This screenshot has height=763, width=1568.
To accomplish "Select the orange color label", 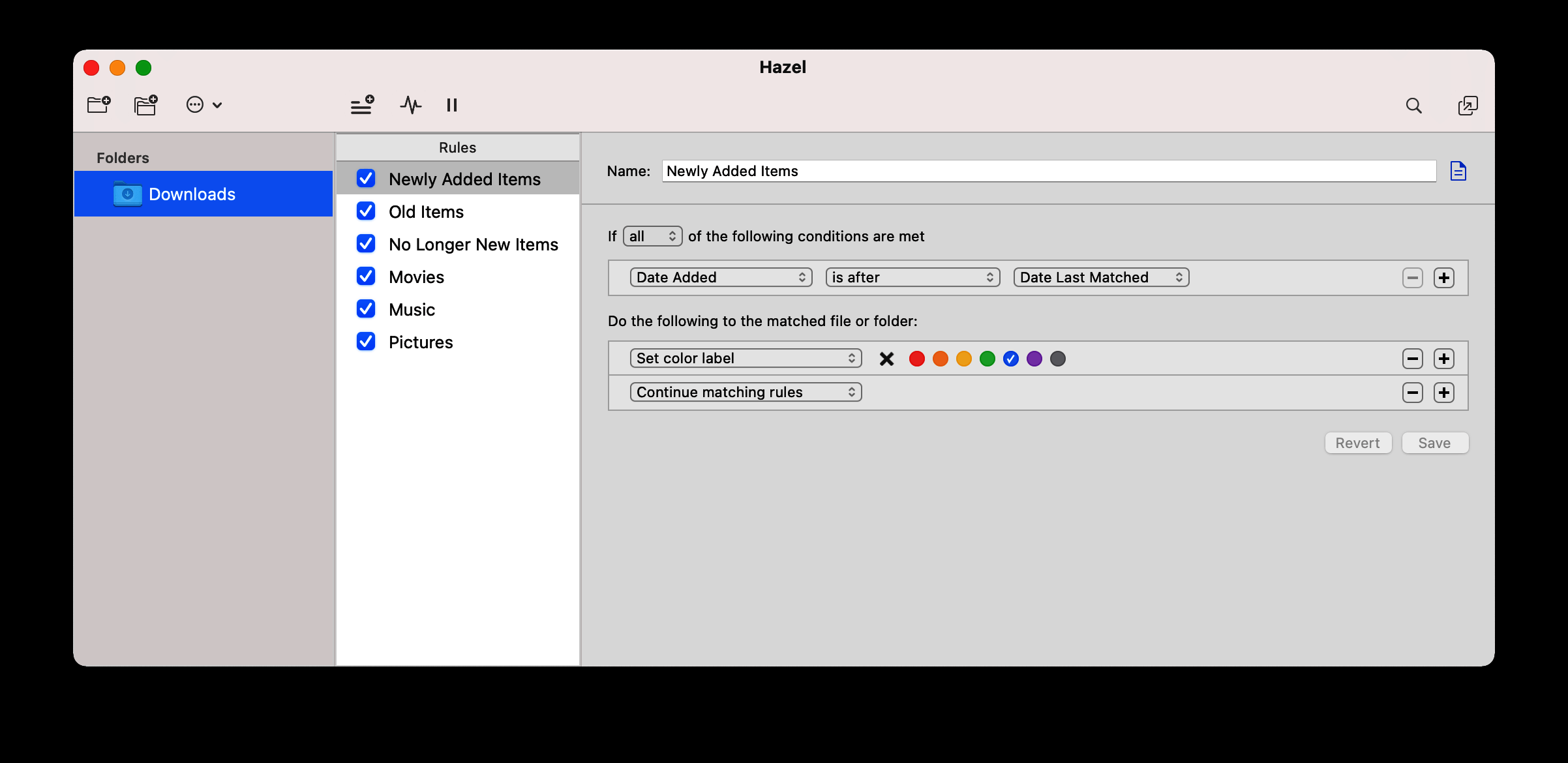I will [941, 359].
